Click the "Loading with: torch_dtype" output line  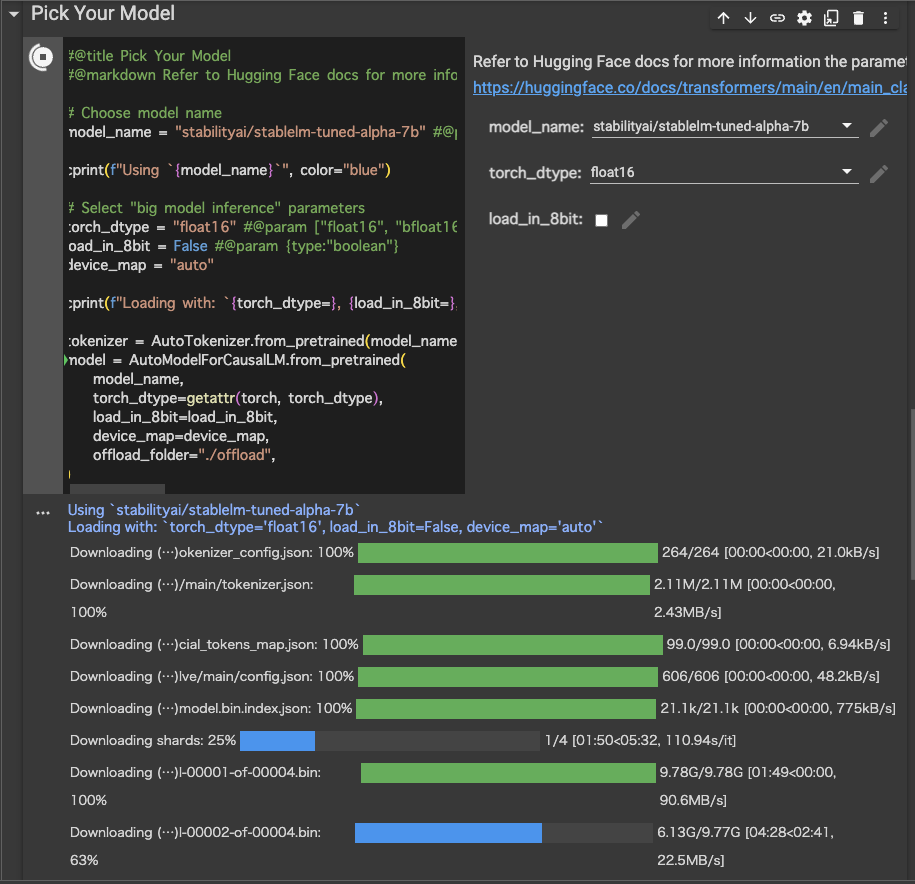336,527
